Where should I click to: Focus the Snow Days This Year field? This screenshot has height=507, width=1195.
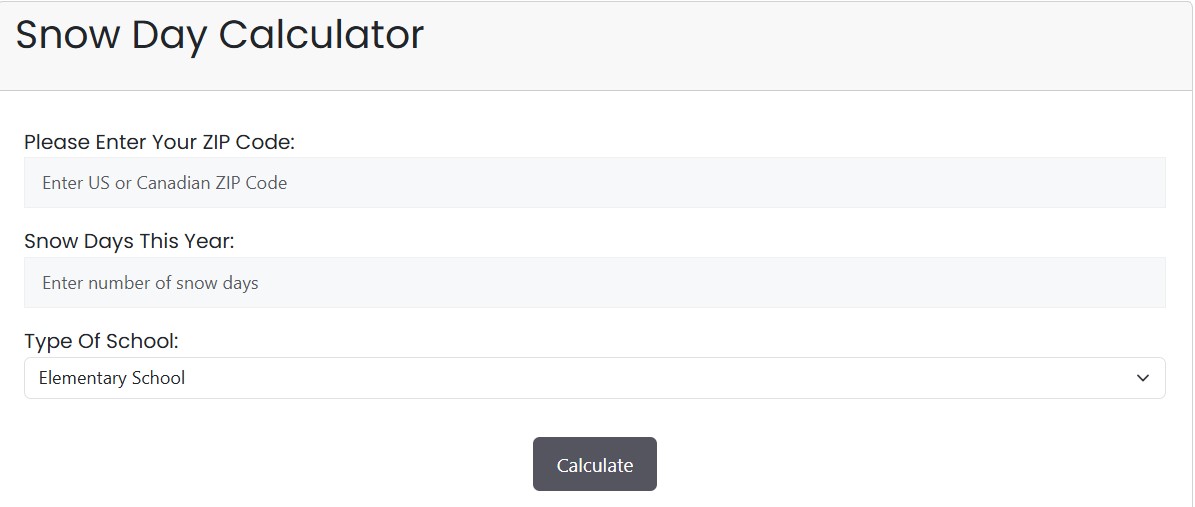(594, 283)
